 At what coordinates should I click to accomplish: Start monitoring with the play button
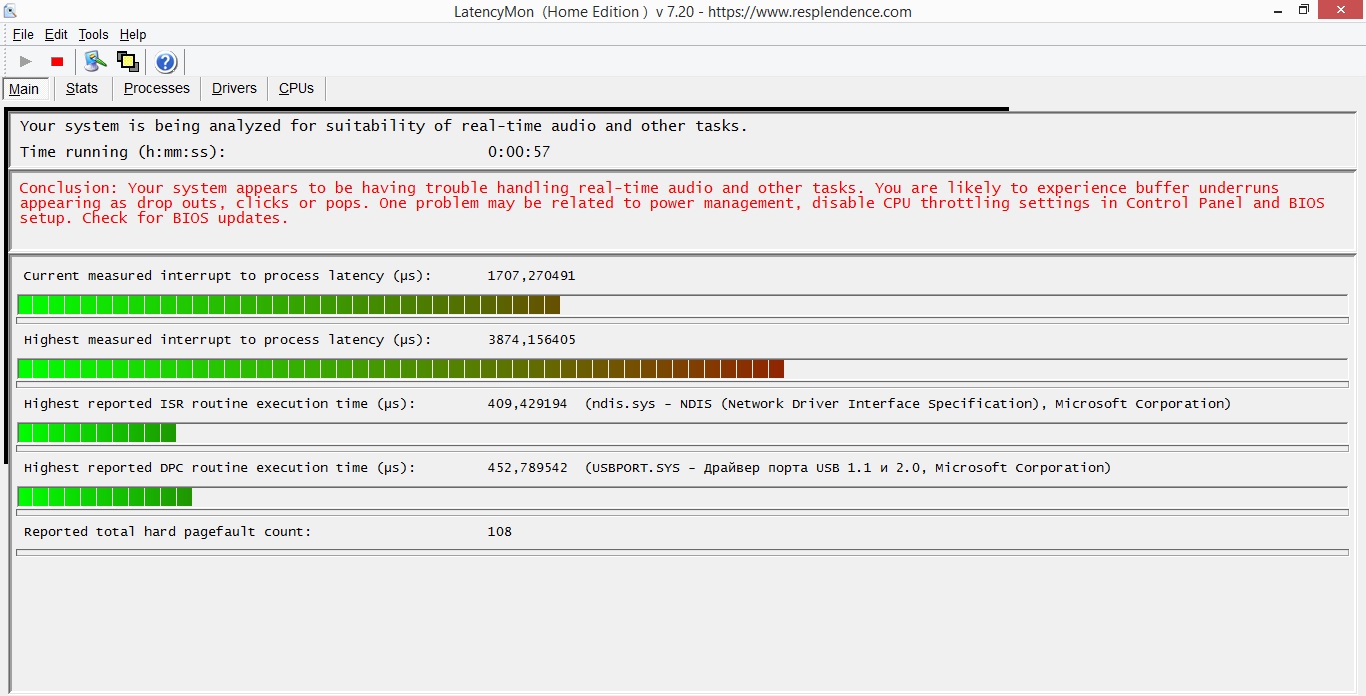[x=26, y=62]
